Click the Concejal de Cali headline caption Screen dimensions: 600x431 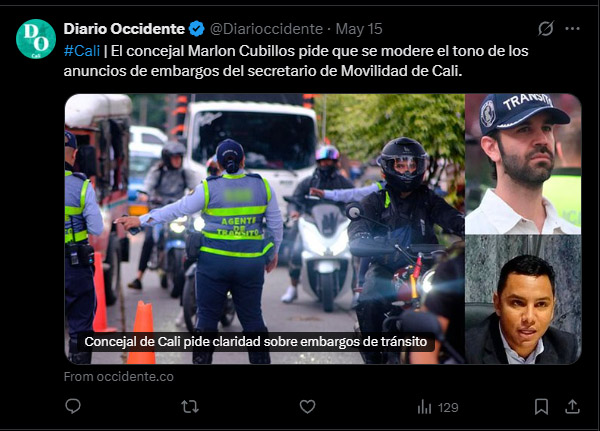pyautogui.click(x=256, y=341)
